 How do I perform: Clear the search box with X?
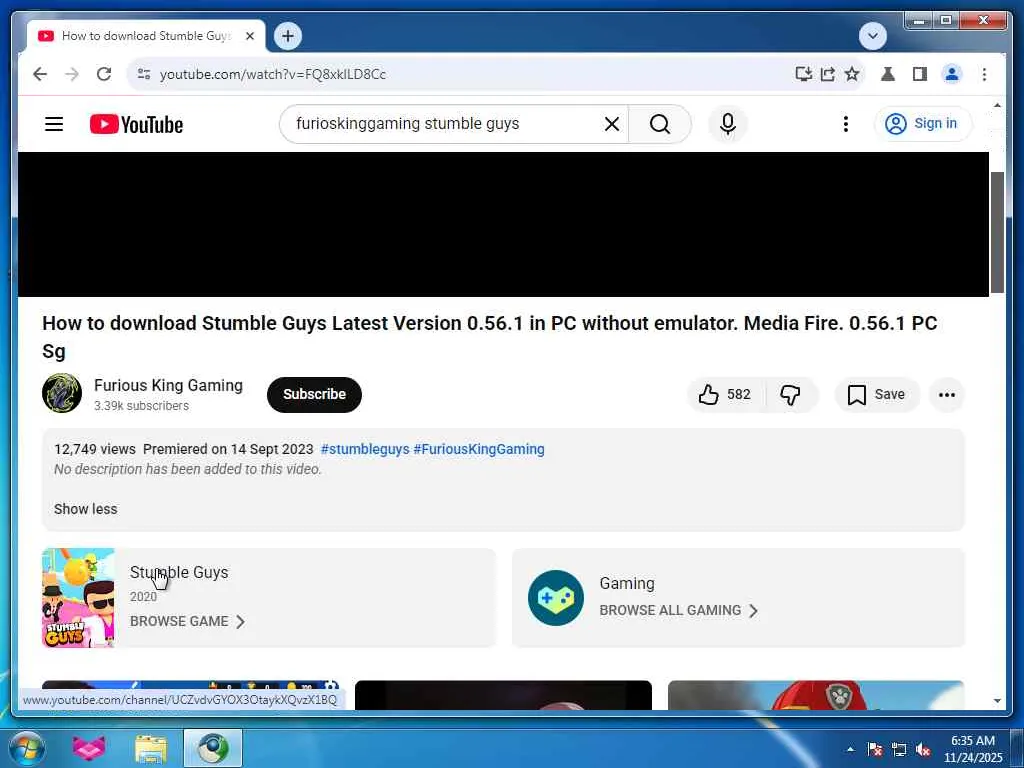(612, 124)
